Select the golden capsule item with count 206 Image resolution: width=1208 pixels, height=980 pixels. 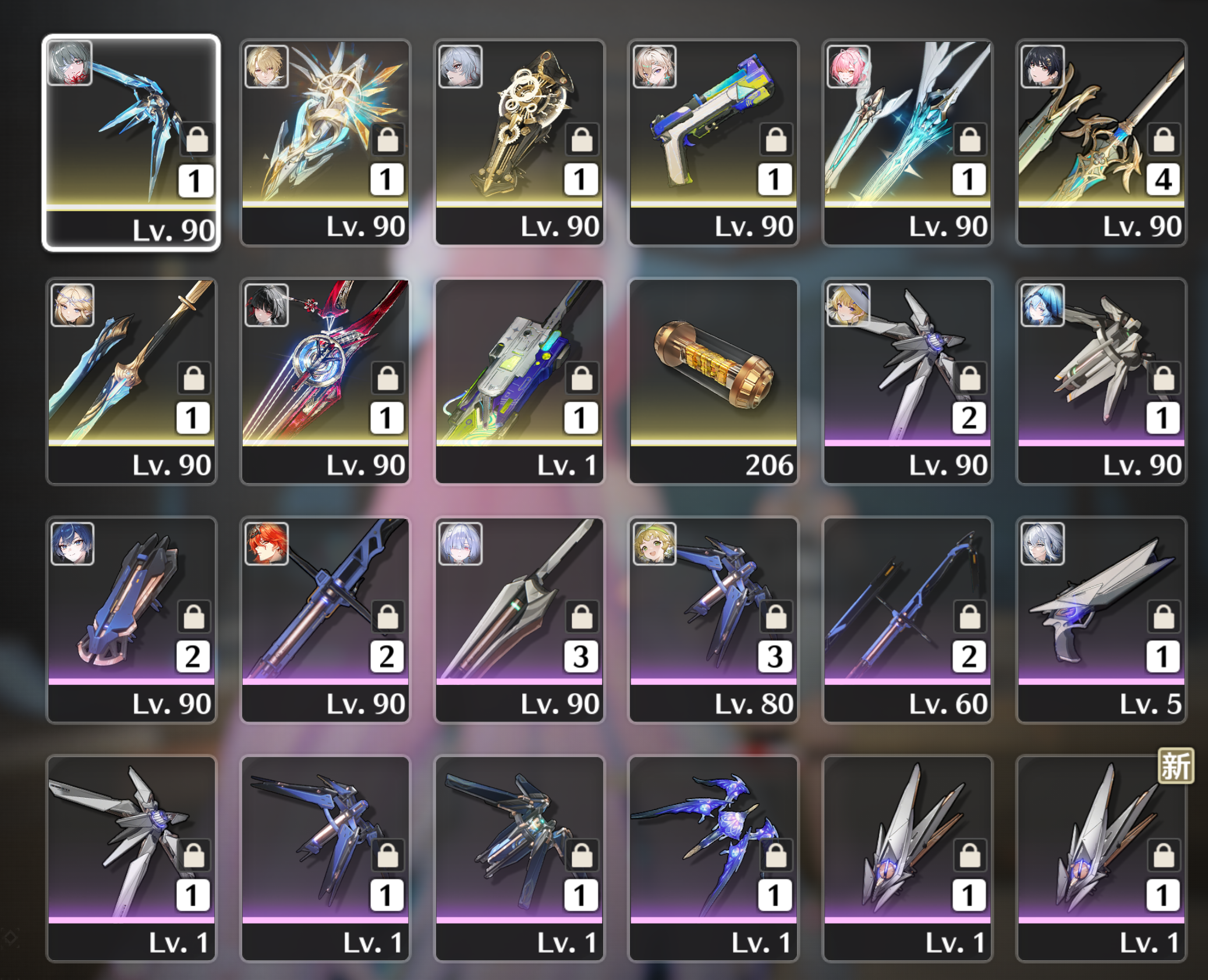point(713,381)
